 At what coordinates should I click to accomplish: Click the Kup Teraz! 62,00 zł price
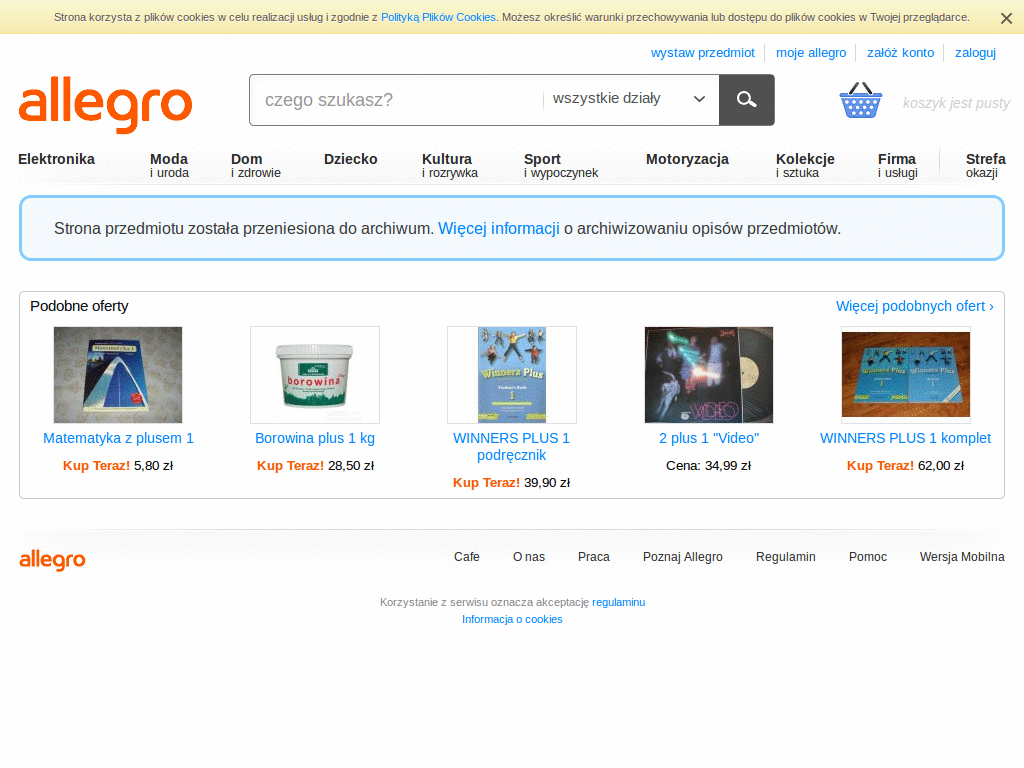click(905, 466)
